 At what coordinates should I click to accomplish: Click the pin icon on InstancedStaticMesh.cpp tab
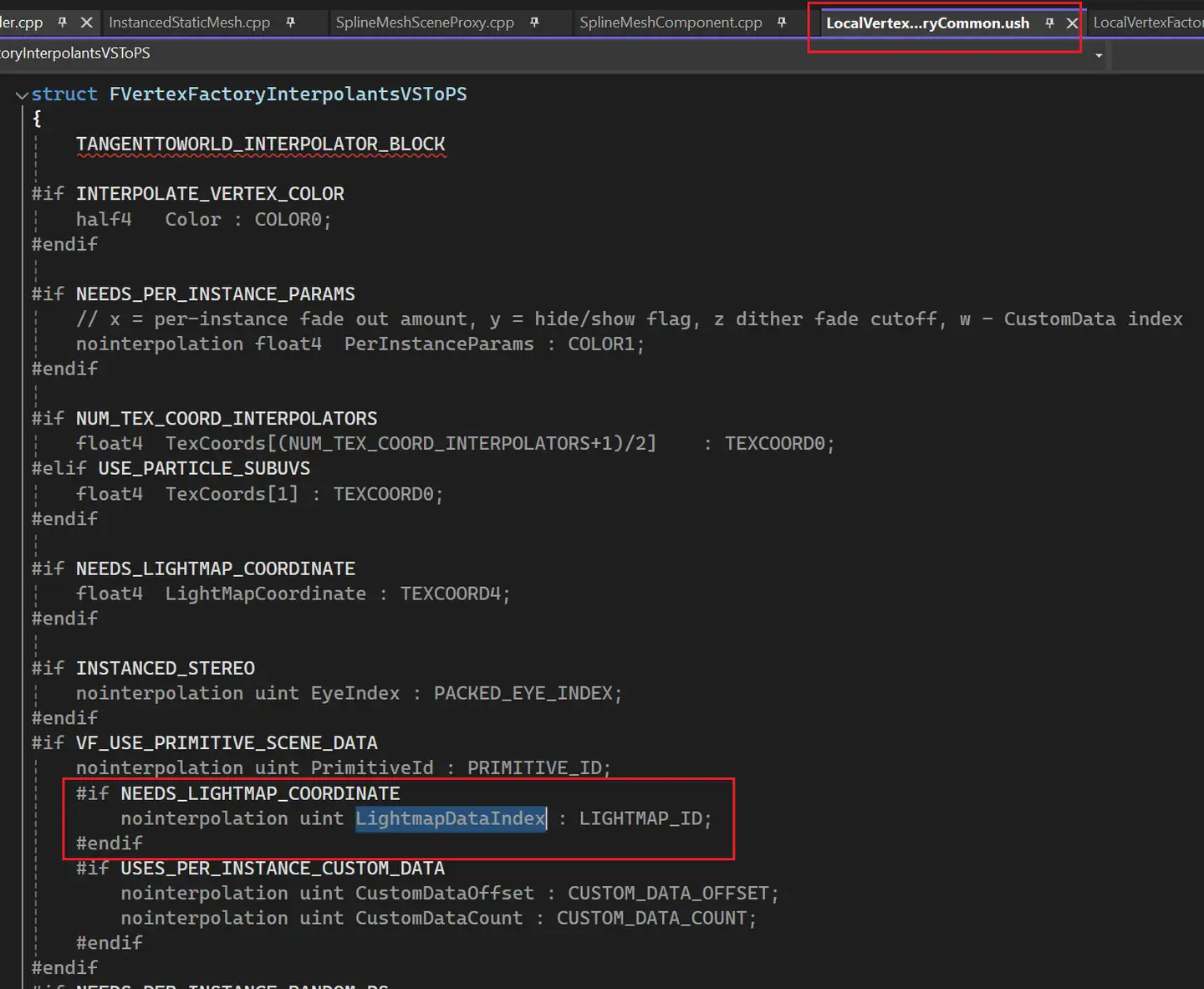point(291,23)
